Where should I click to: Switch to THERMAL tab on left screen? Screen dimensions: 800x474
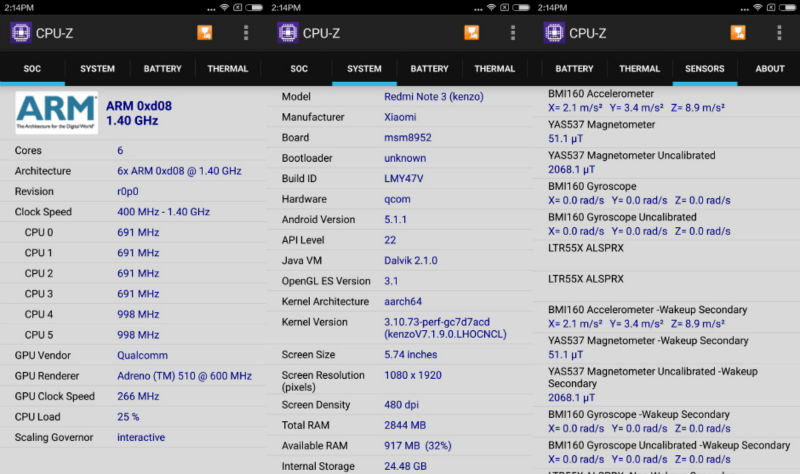point(228,69)
